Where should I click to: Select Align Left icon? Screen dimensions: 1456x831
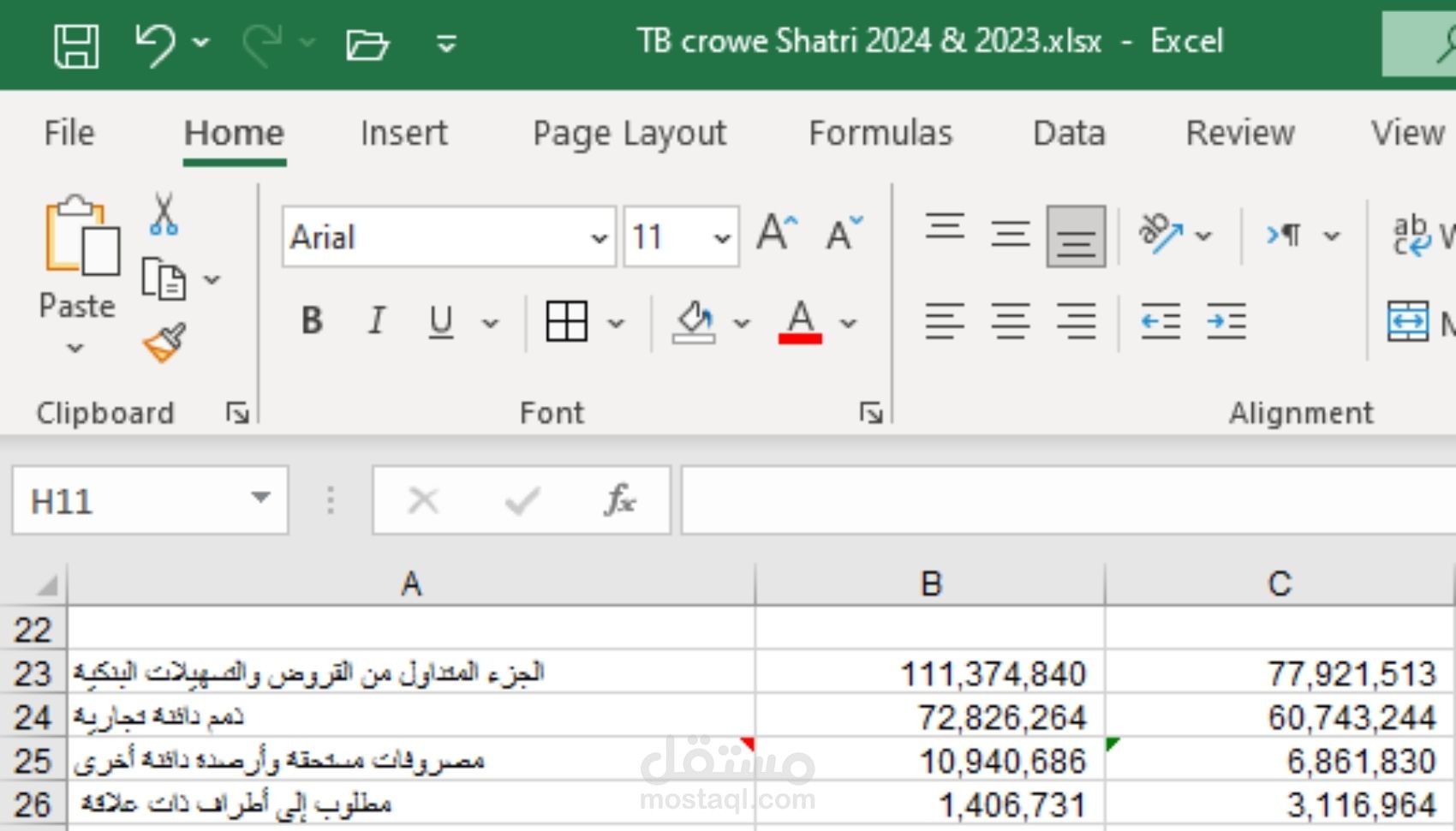(x=945, y=321)
